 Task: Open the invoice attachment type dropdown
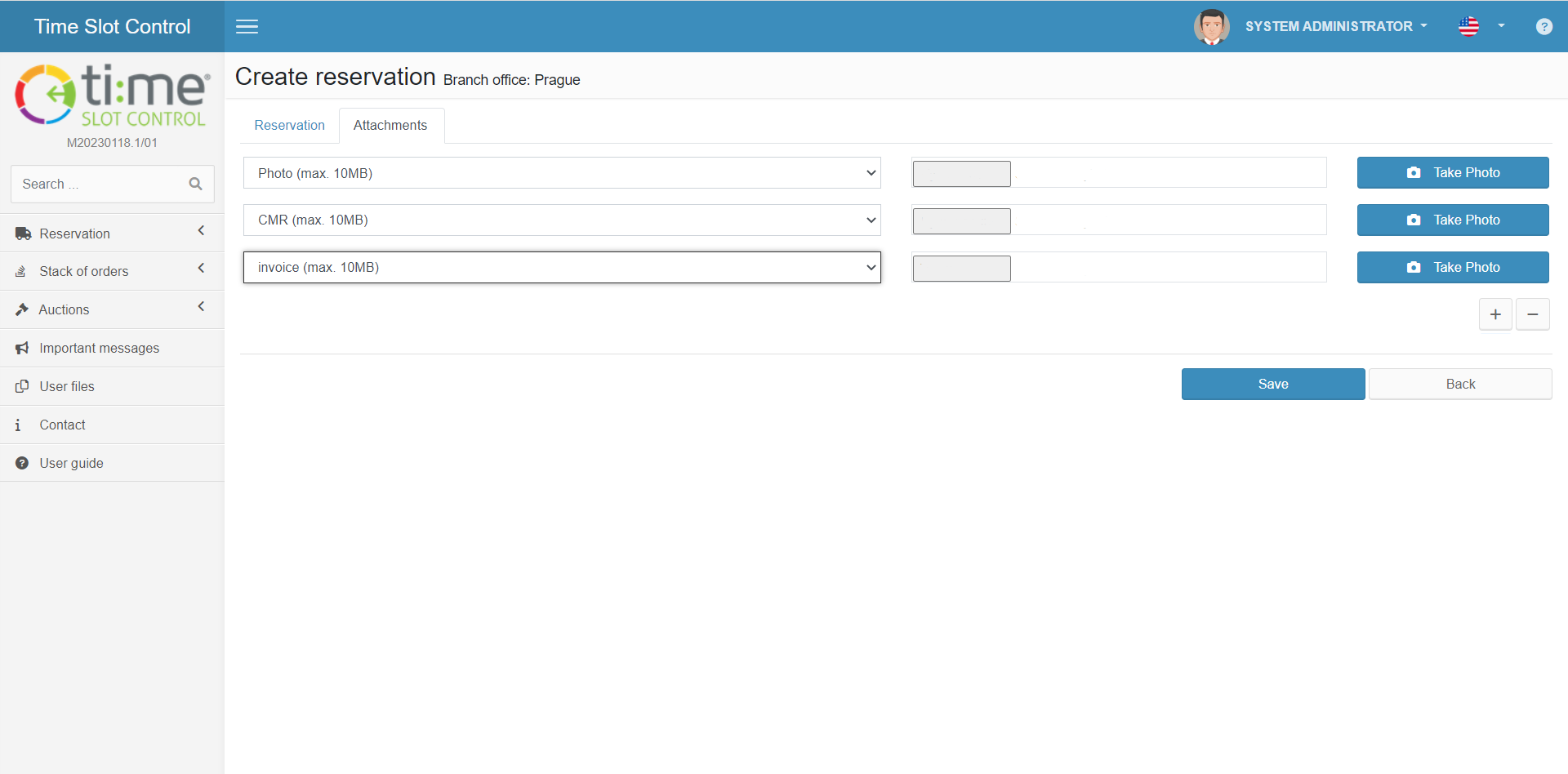[562, 268]
